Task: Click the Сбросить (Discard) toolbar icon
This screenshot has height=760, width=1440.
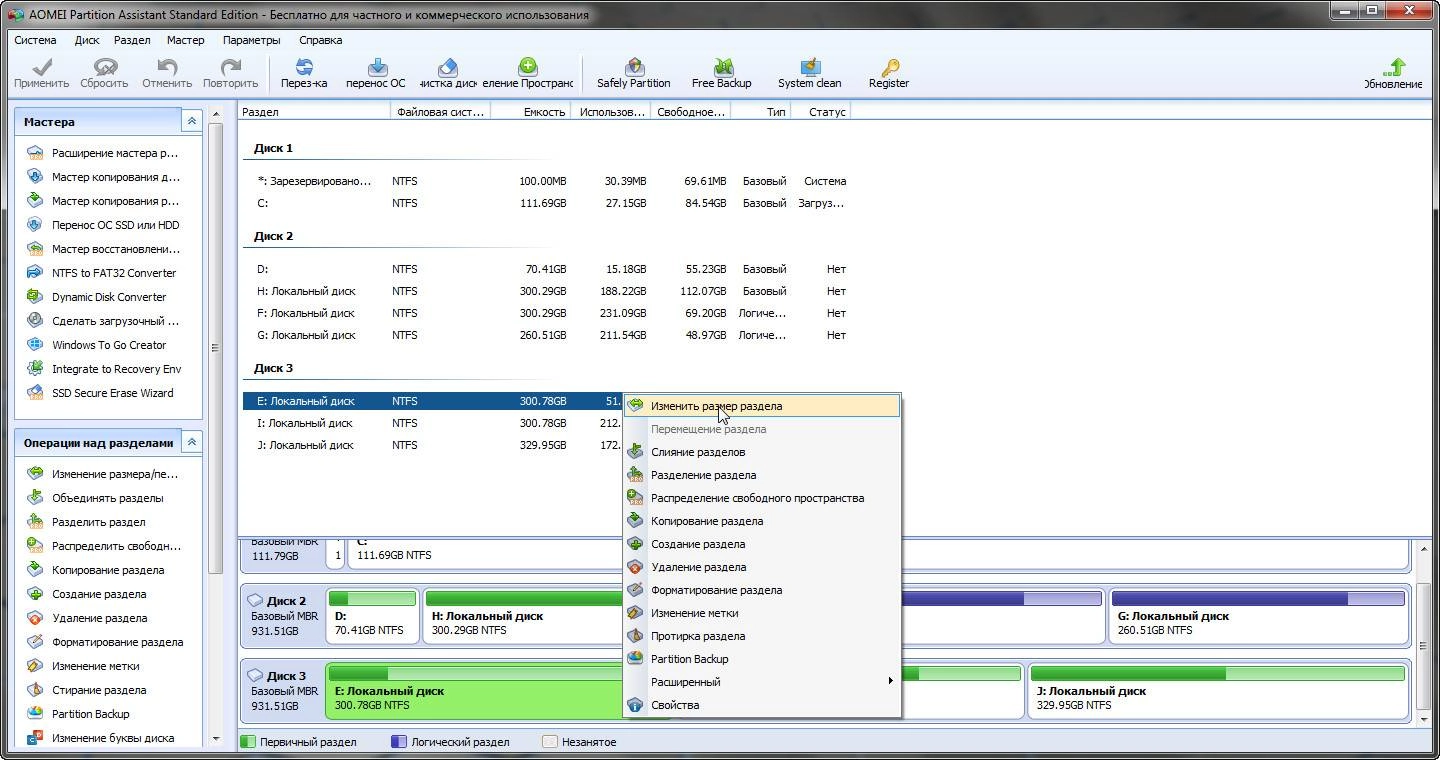Action: point(104,68)
